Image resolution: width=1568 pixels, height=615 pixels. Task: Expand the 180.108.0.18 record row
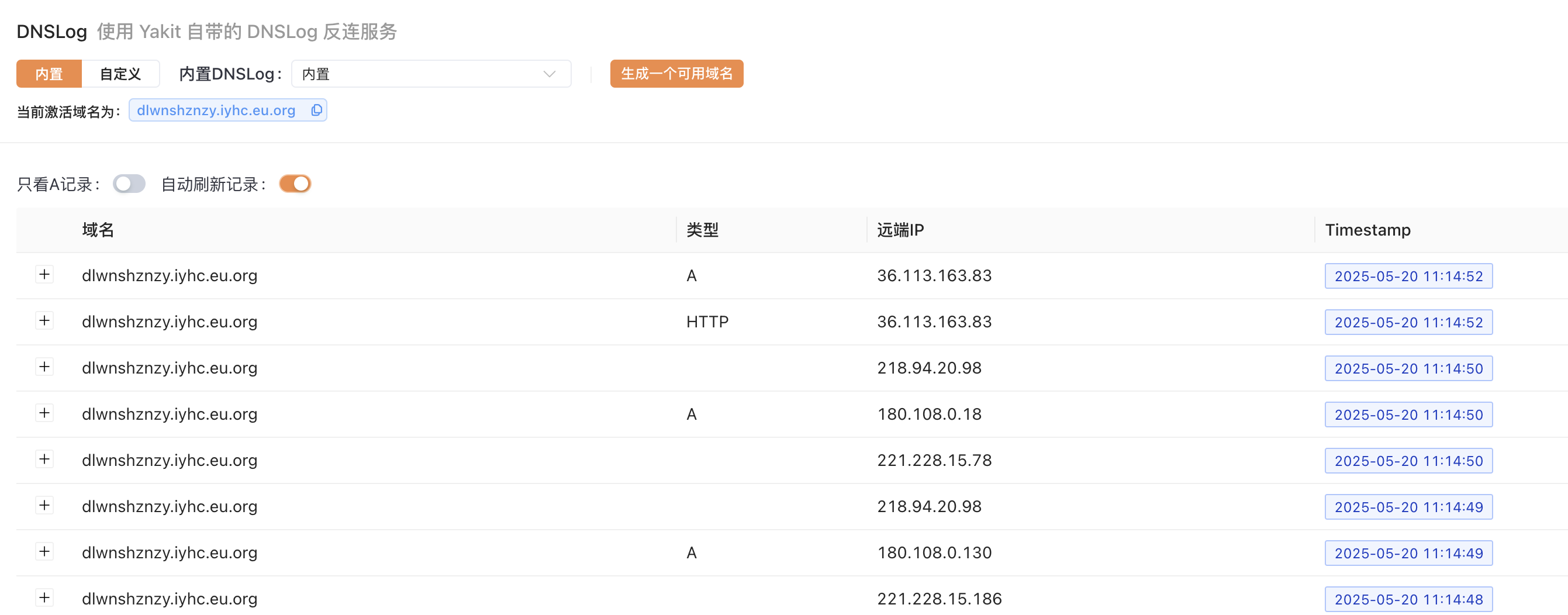pos(44,413)
